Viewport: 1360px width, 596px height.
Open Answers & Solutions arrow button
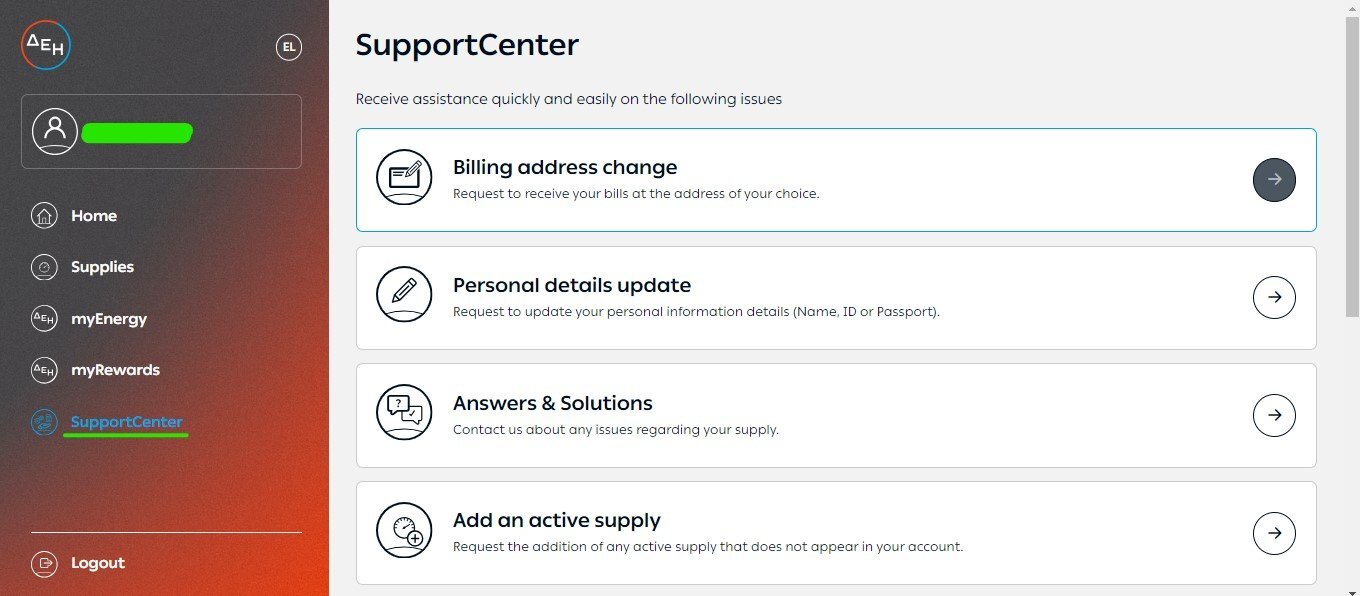pyautogui.click(x=1274, y=415)
